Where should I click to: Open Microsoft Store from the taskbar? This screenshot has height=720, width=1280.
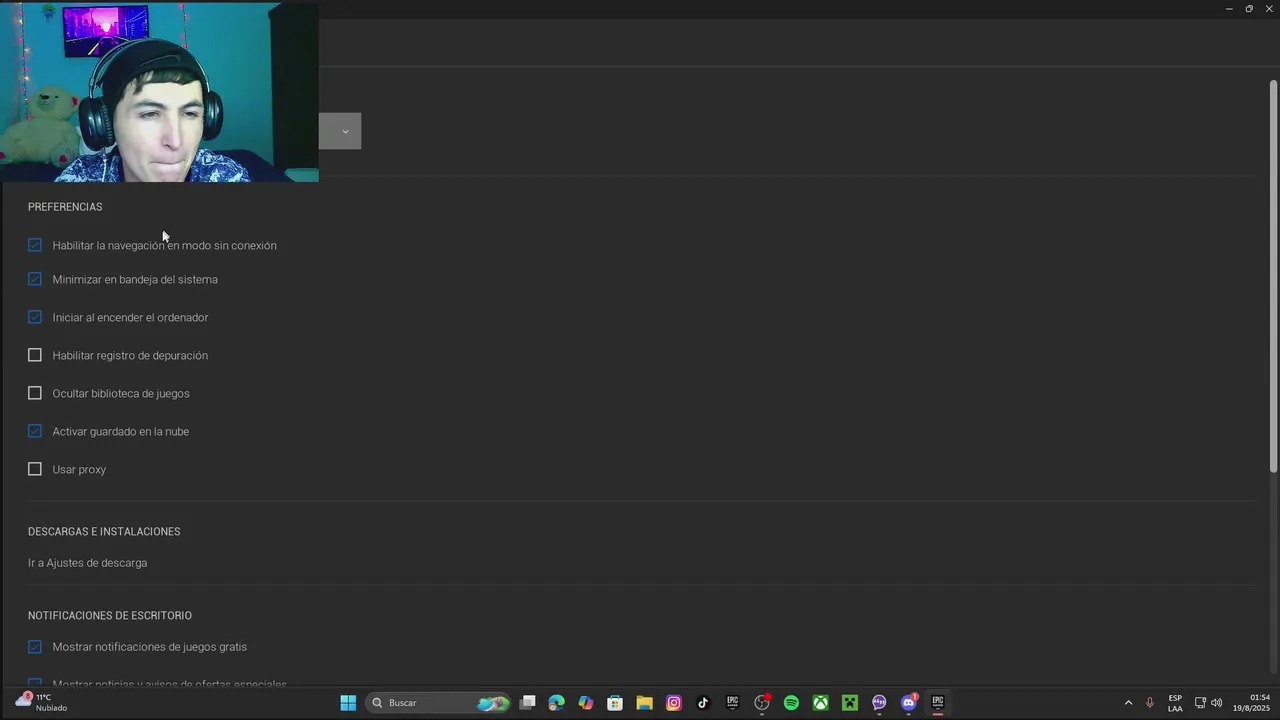[x=615, y=703]
